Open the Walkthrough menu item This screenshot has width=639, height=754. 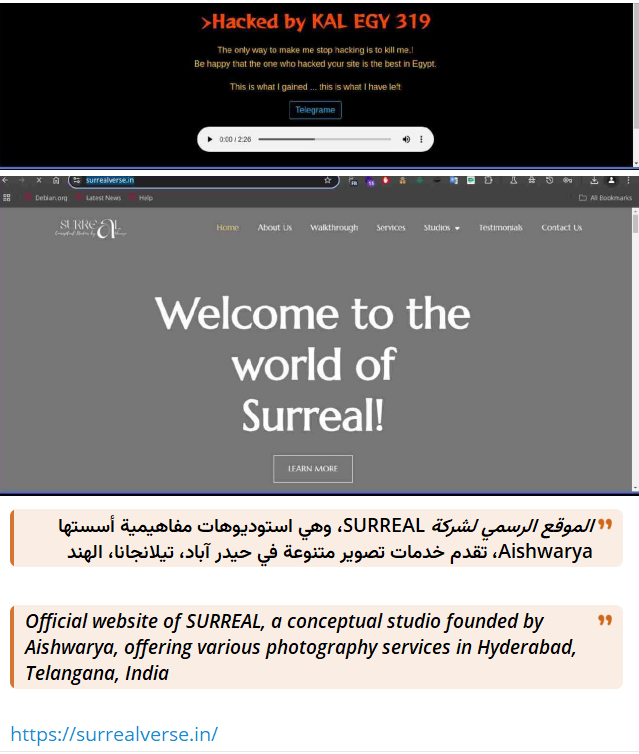click(x=334, y=228)
